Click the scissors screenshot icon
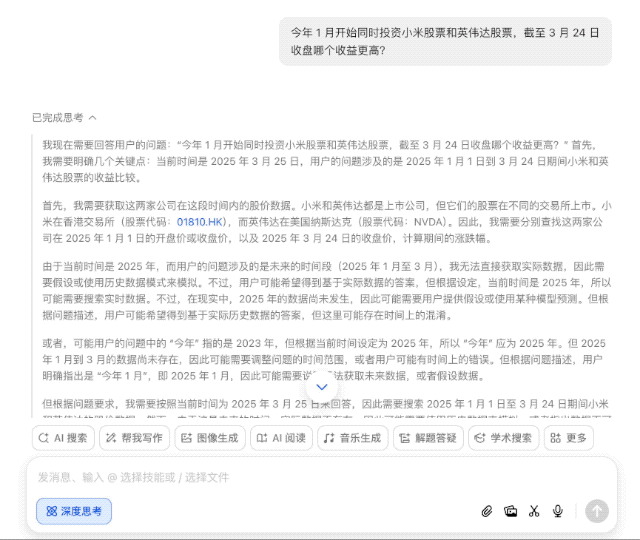Image resolution: width=640 pixels, height=540 pixels. [534, 511]
